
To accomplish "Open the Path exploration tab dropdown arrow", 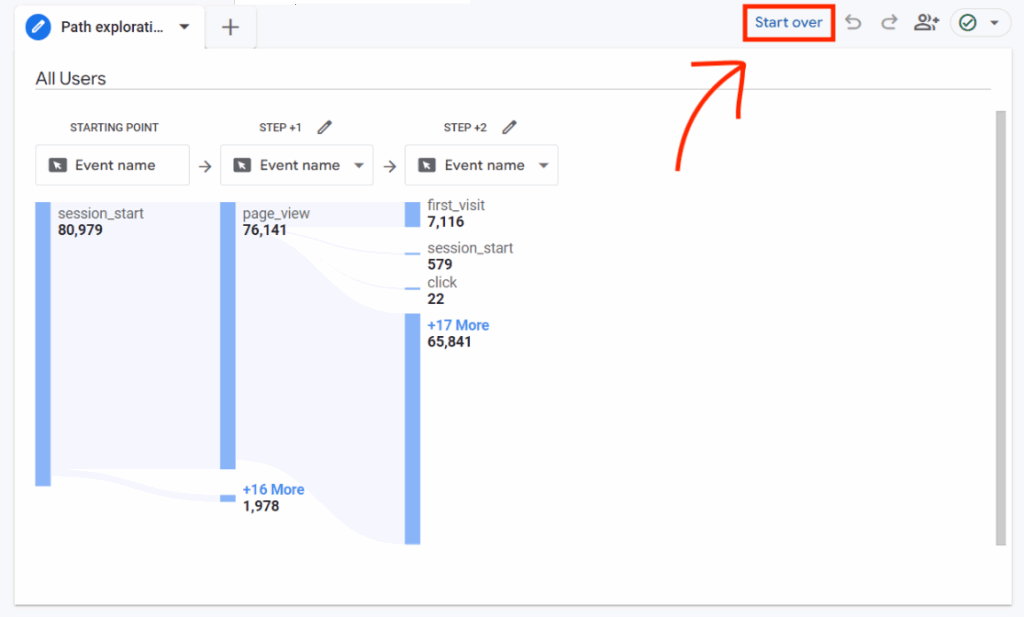I will (x=184, y=27).
